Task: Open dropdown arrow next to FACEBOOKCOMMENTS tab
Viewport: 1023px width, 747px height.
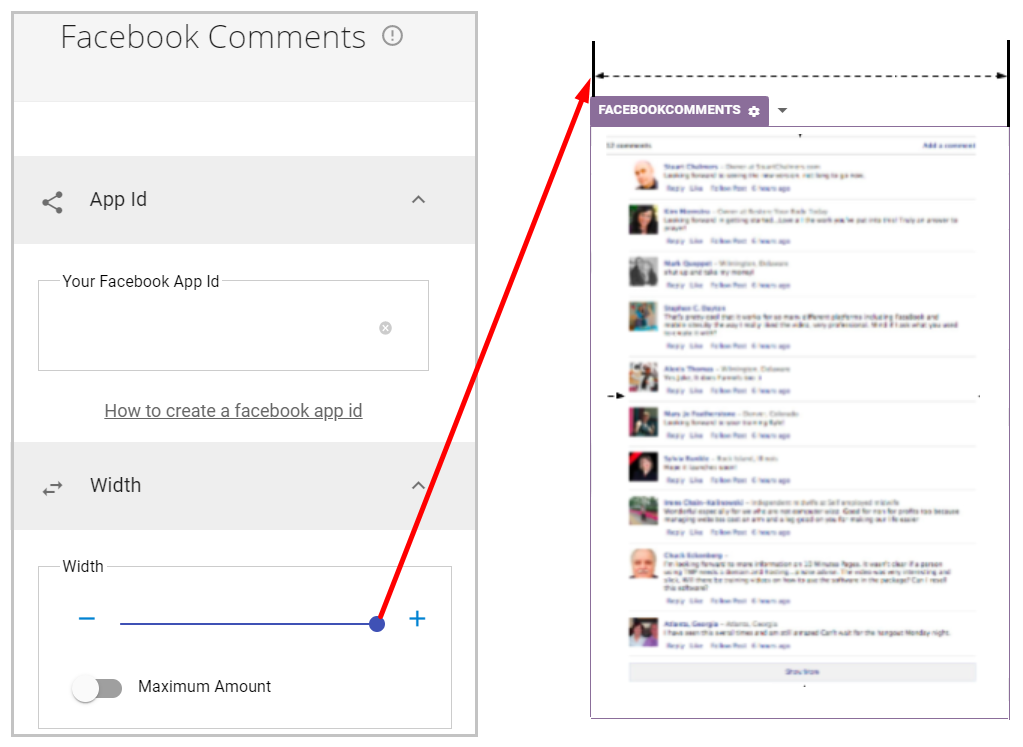Action: click(x=782, y=110)
